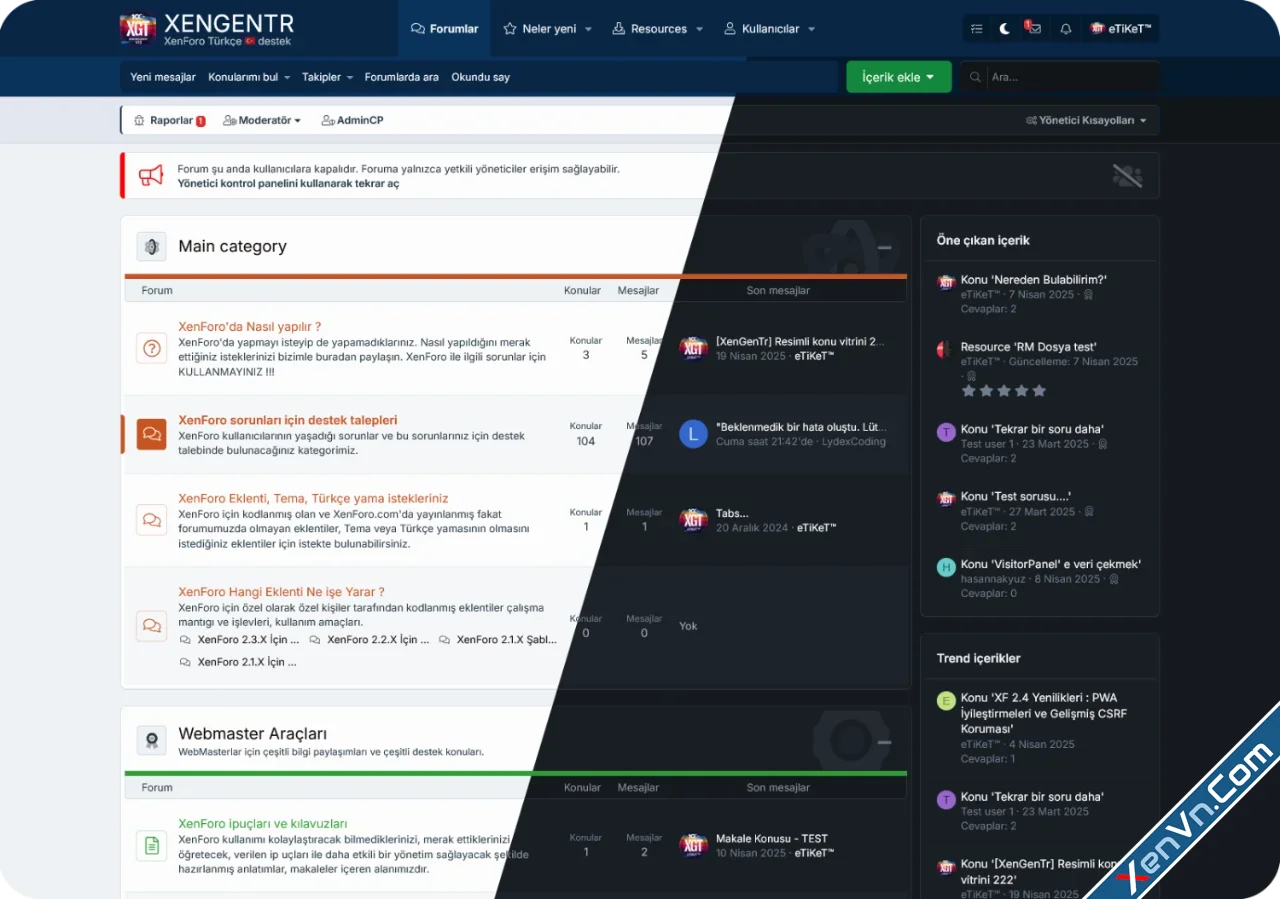This screenshot has height=899, width=1280.
Task: Expand the Neler yeni menu
Action: click(x=547, y=29)
